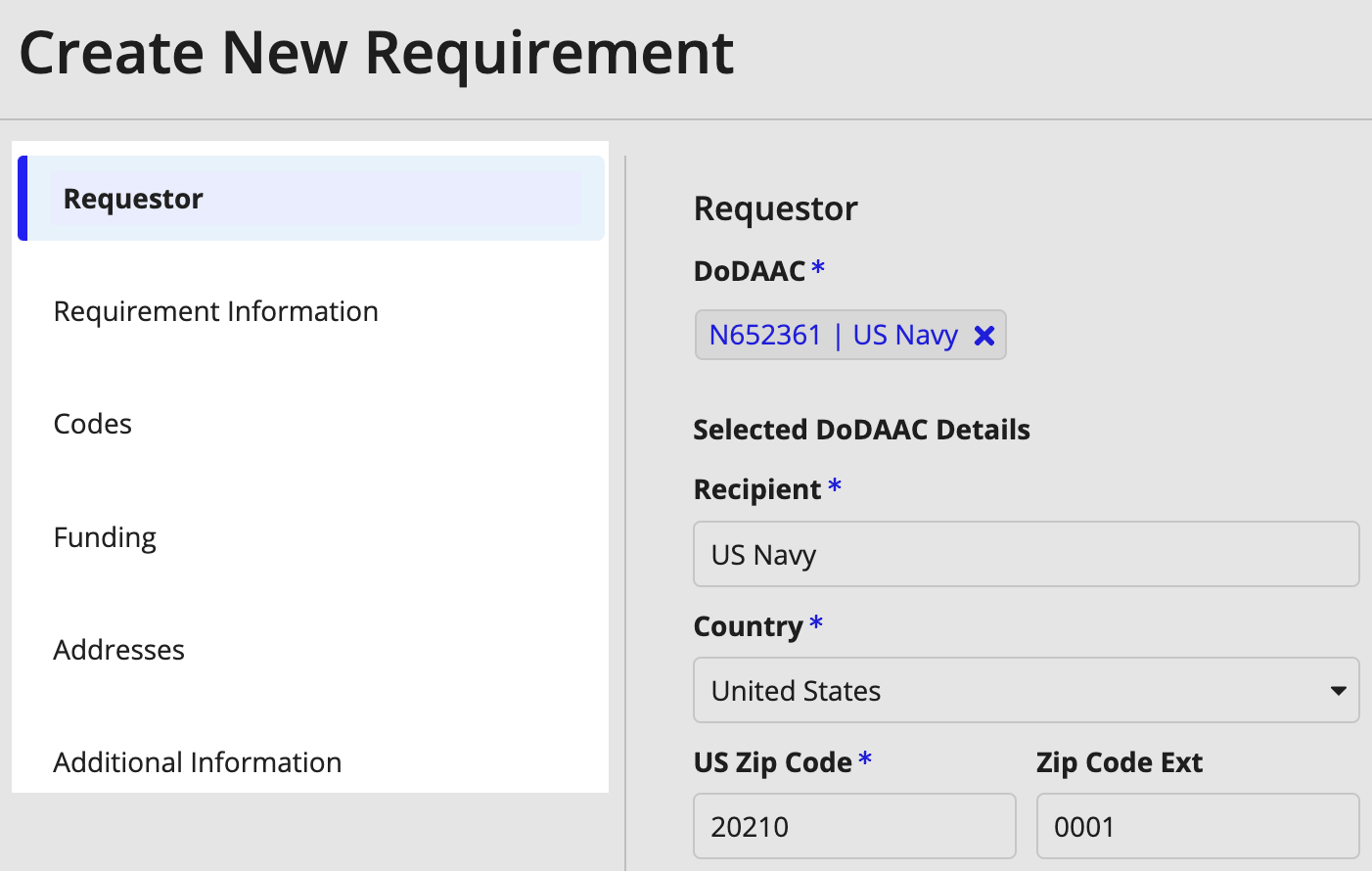Click the Requestor form heading

[775, 208]
